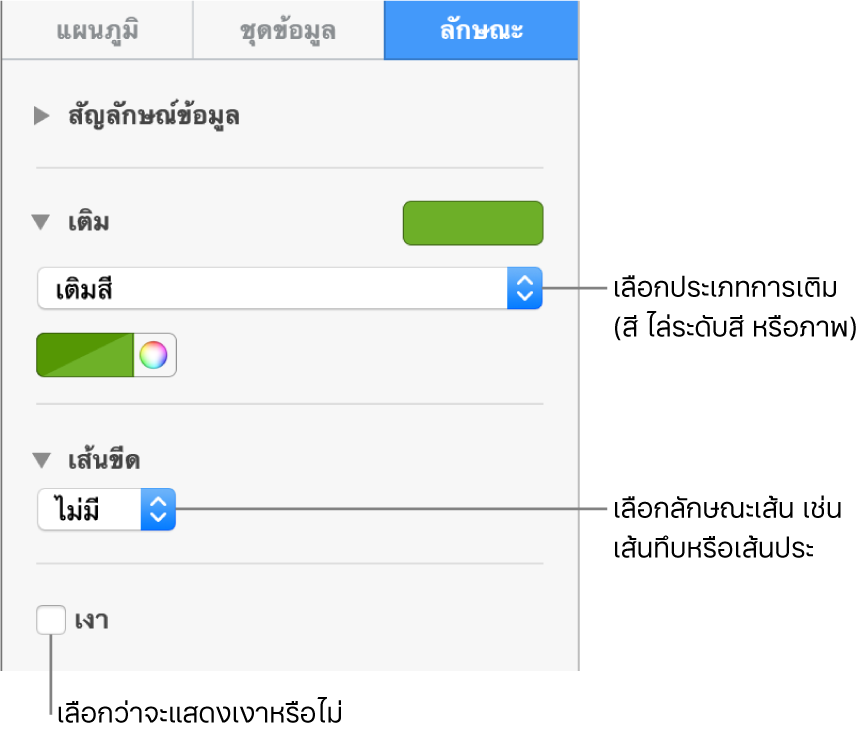Click the เลือกว่าจะแสดงเงาหรือไม่ callout text
Image resolution: width=867 pixels, height=734 pixels.
pyautogui.click(x=200, y=714)
